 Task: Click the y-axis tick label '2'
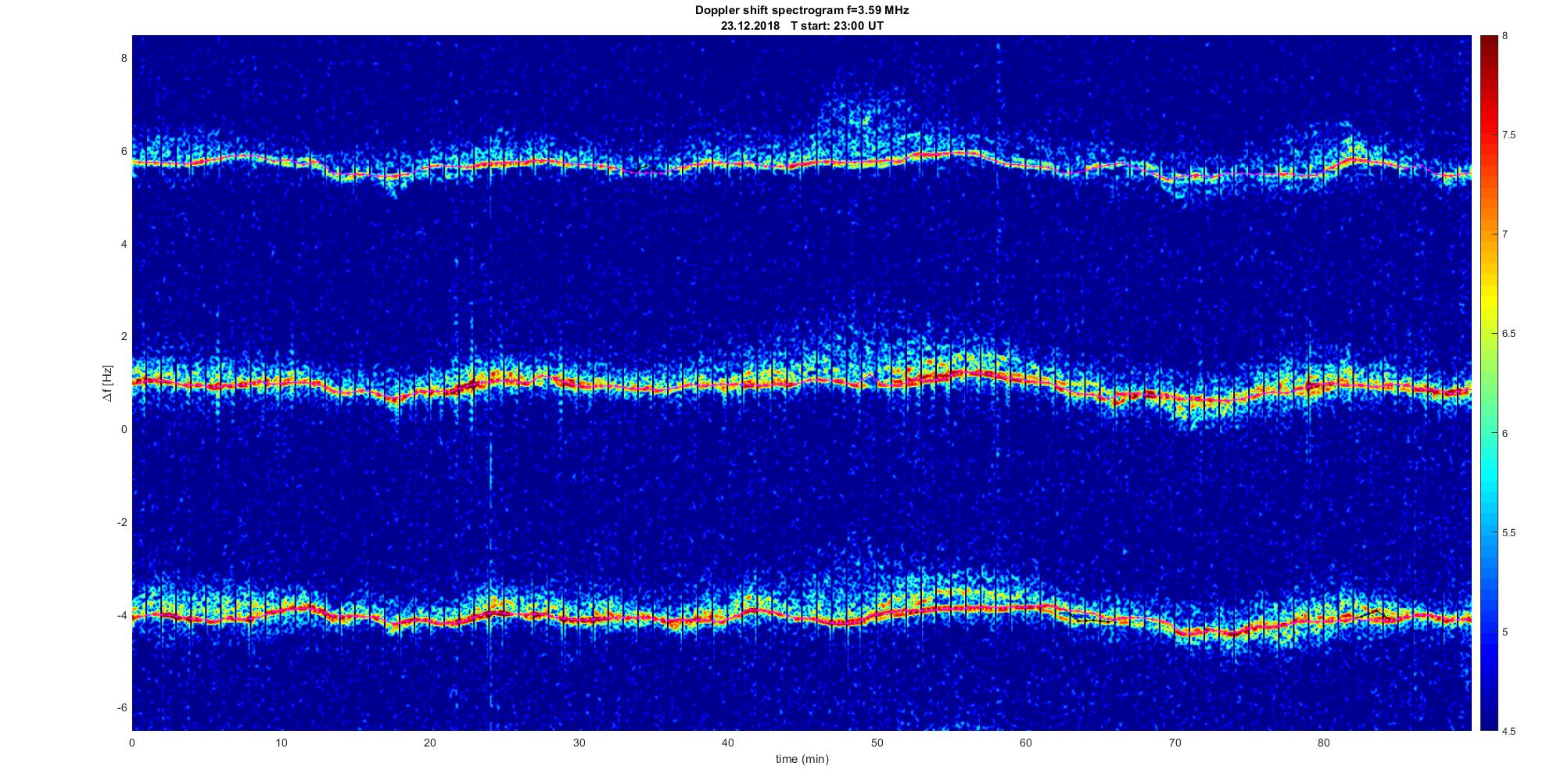pyautogui.click(x=124, y=336)
